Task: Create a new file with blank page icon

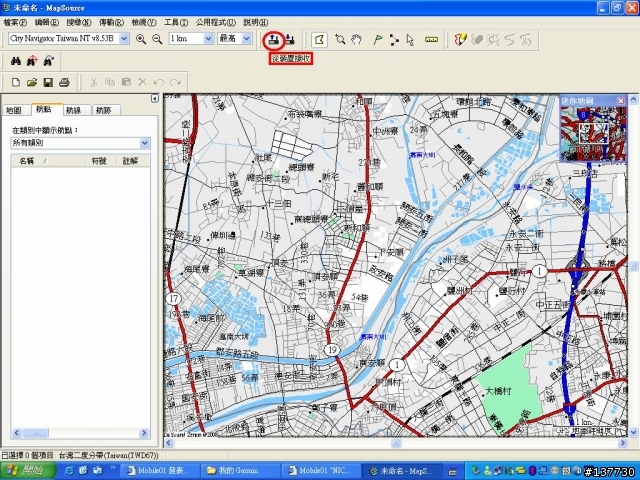Action: (16, 82)
